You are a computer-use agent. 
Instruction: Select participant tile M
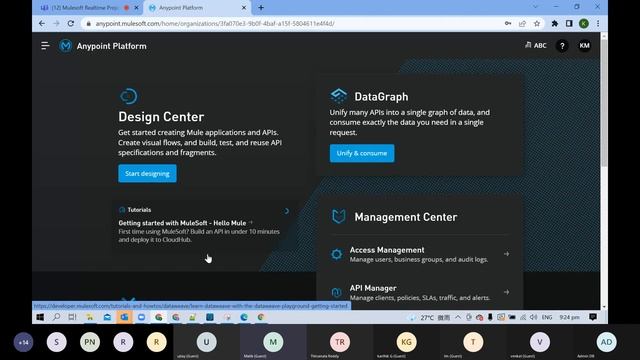tap(273, 342)
